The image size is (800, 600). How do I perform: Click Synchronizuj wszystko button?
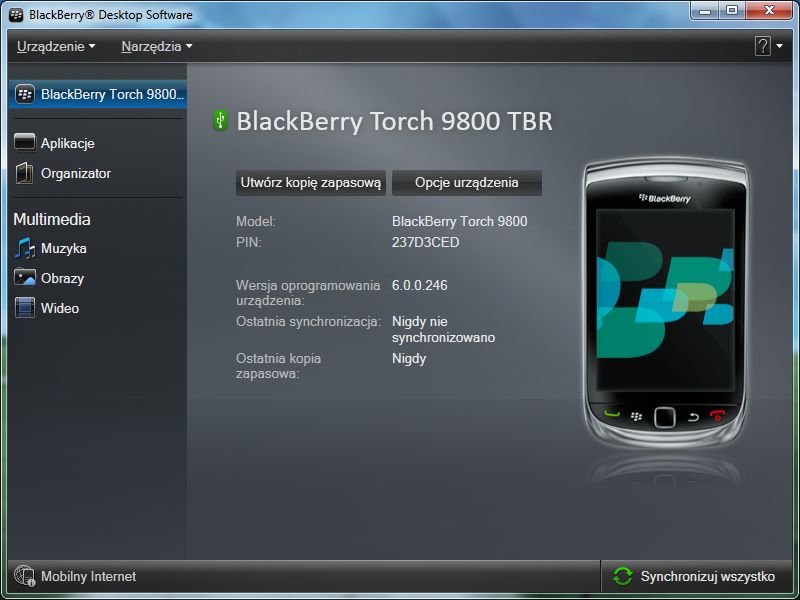(696, 577)
